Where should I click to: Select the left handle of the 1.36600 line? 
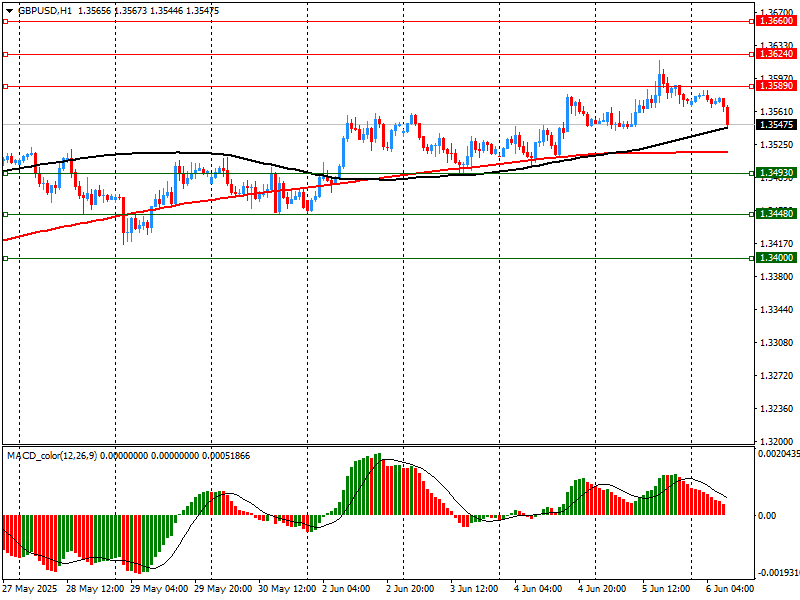pyautogui.click(x=5, y=21)
